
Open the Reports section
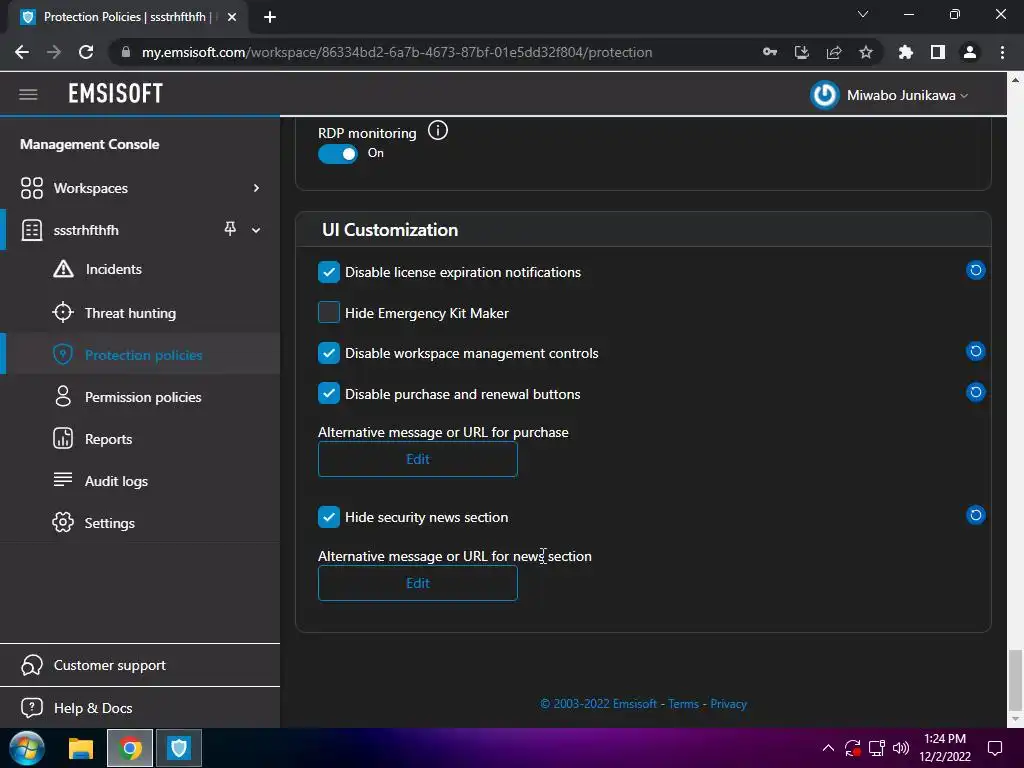pyautogui.click(x=108, y=439)
